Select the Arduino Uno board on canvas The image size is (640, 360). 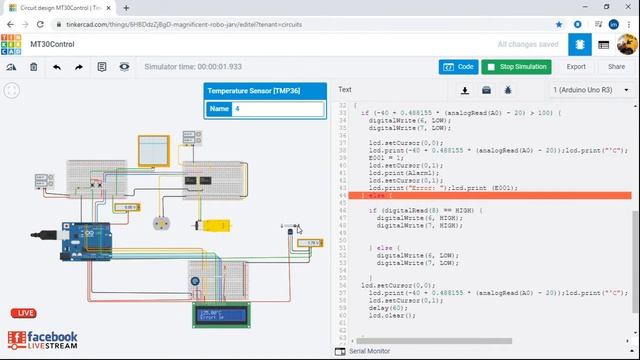coord(87,241)
